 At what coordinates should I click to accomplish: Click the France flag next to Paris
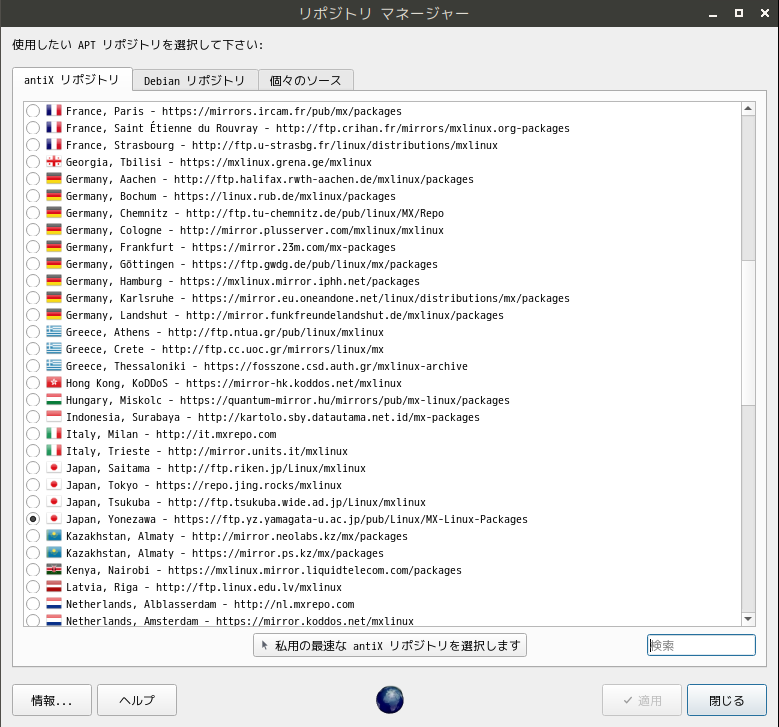click(54, 110)
